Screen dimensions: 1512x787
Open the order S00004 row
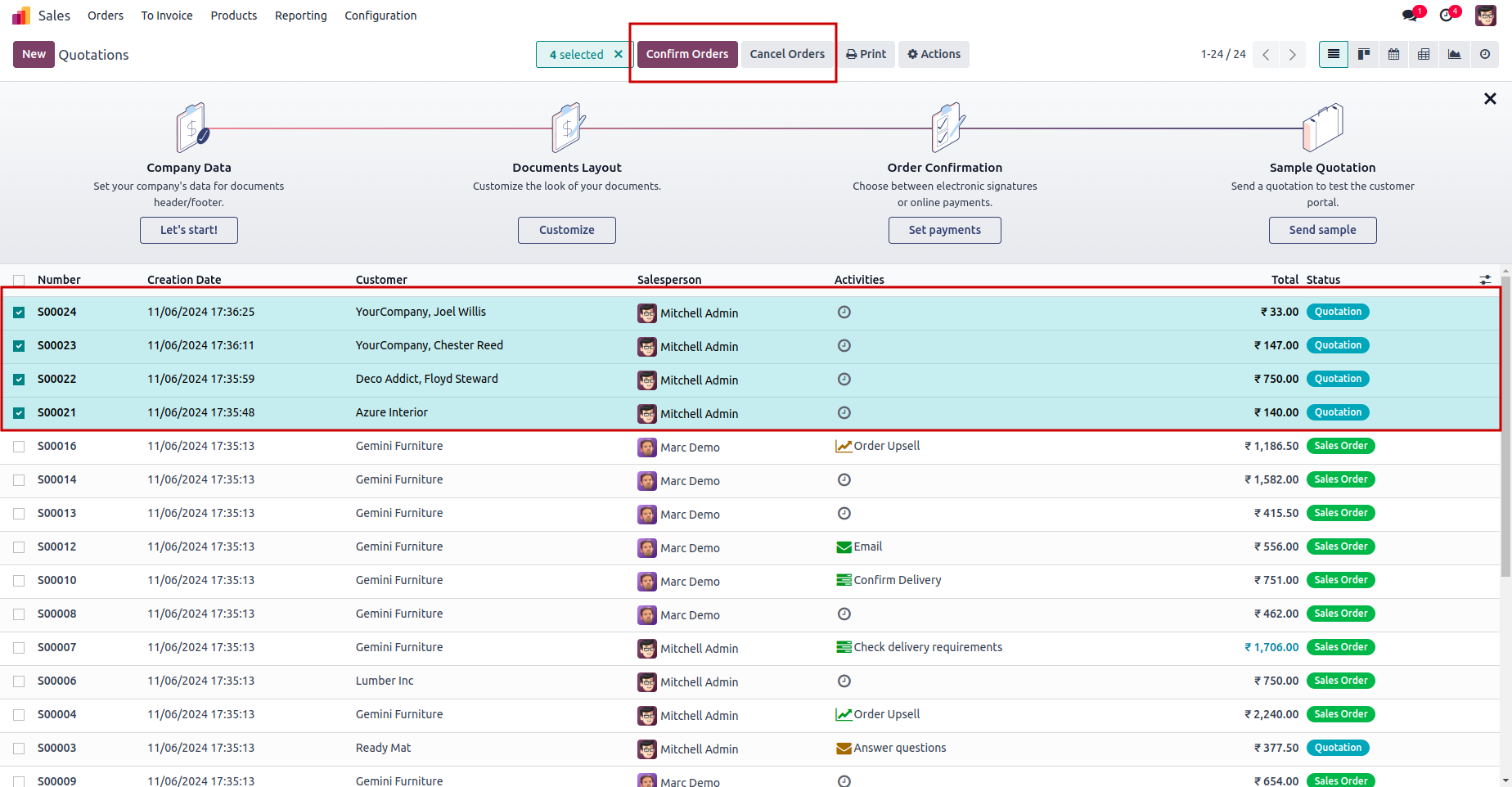tap(750, 715)
